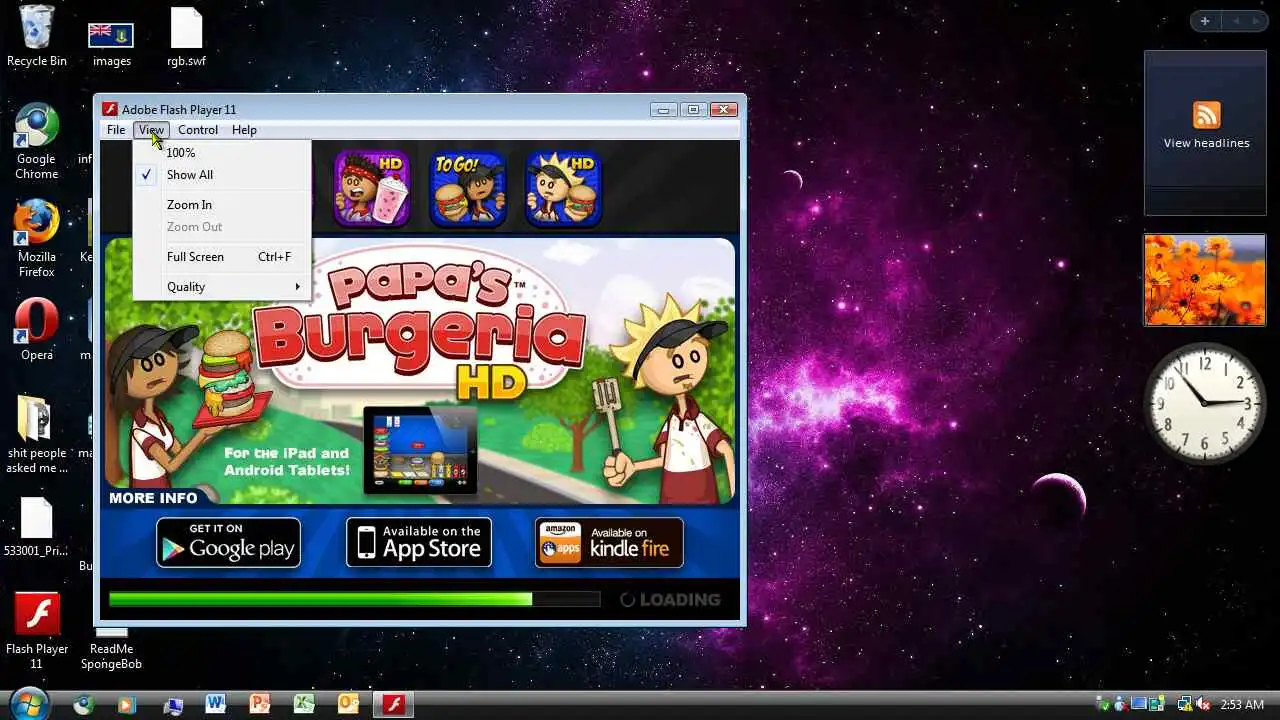Maximize the Adobe Flash Player window

[693, 109]
